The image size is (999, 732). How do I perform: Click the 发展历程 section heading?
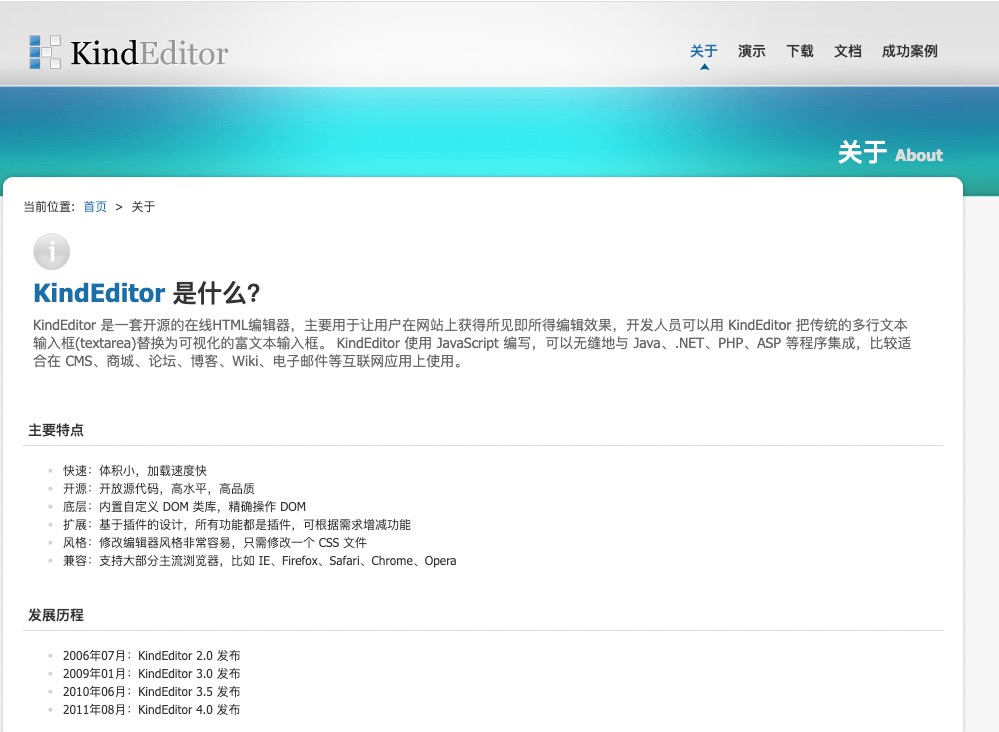(x=56, y=615)
